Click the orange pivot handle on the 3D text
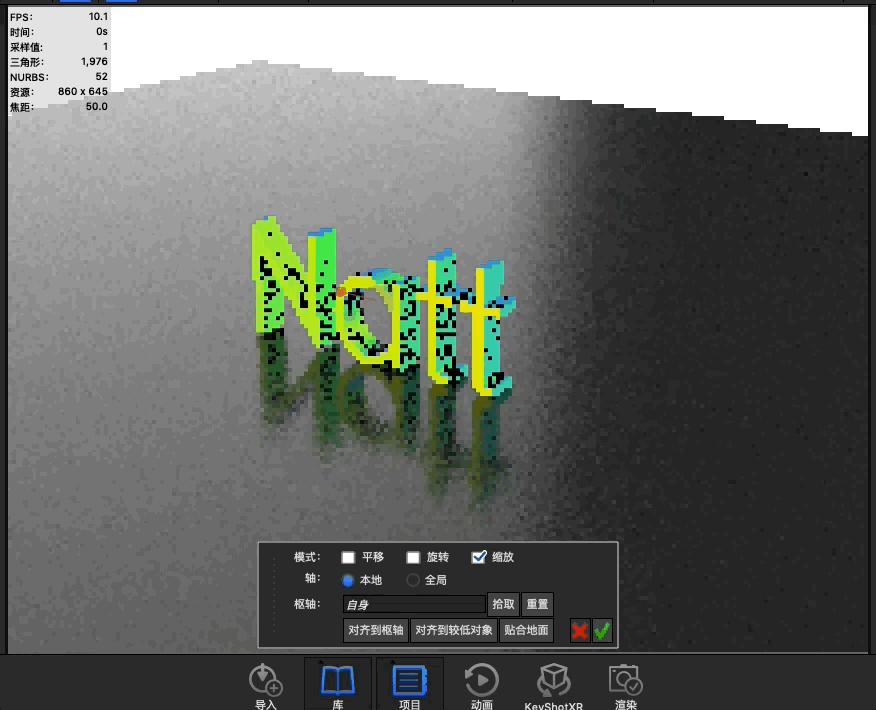This screenshot has width=876, height=710. 341,292
